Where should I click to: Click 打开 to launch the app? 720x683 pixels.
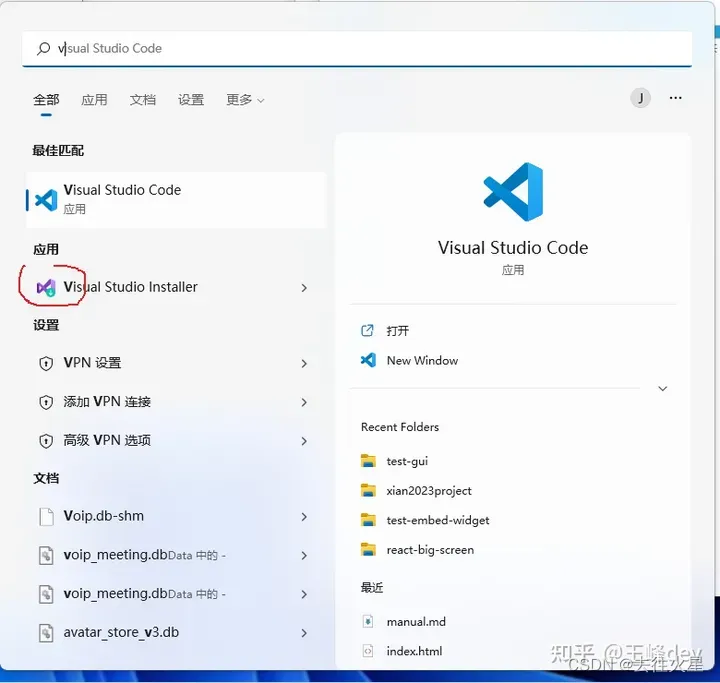[398, 331]
